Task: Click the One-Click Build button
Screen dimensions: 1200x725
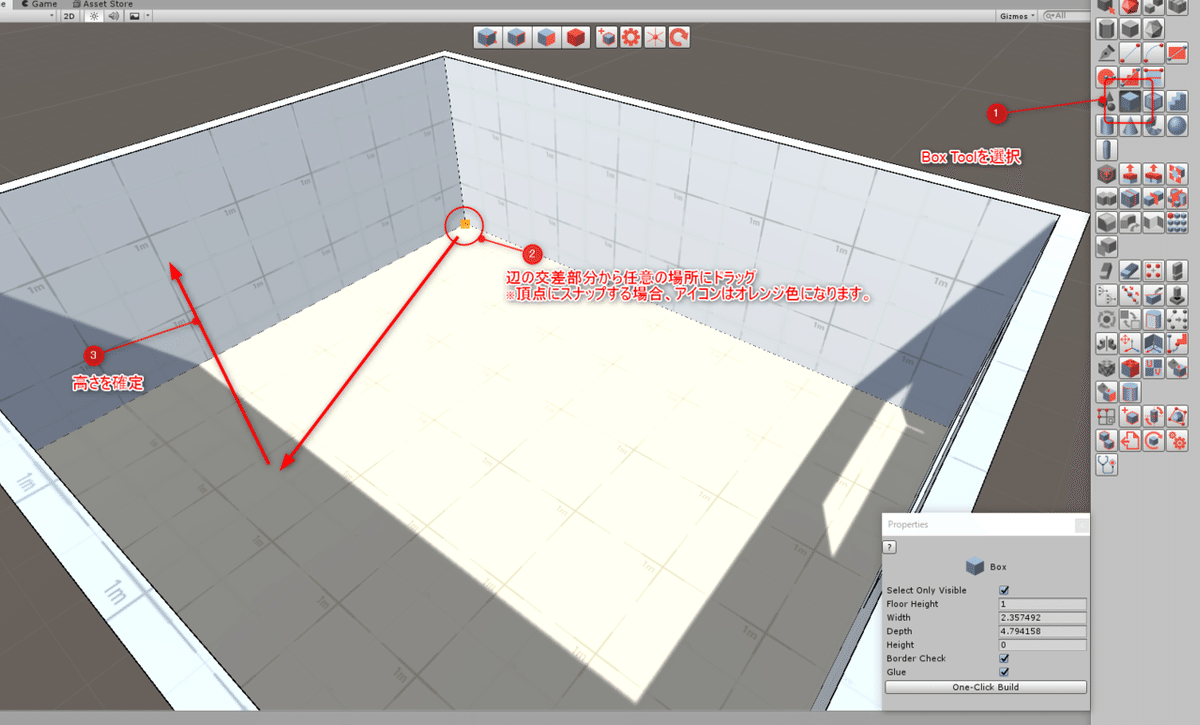Action: tap(986, 687)
